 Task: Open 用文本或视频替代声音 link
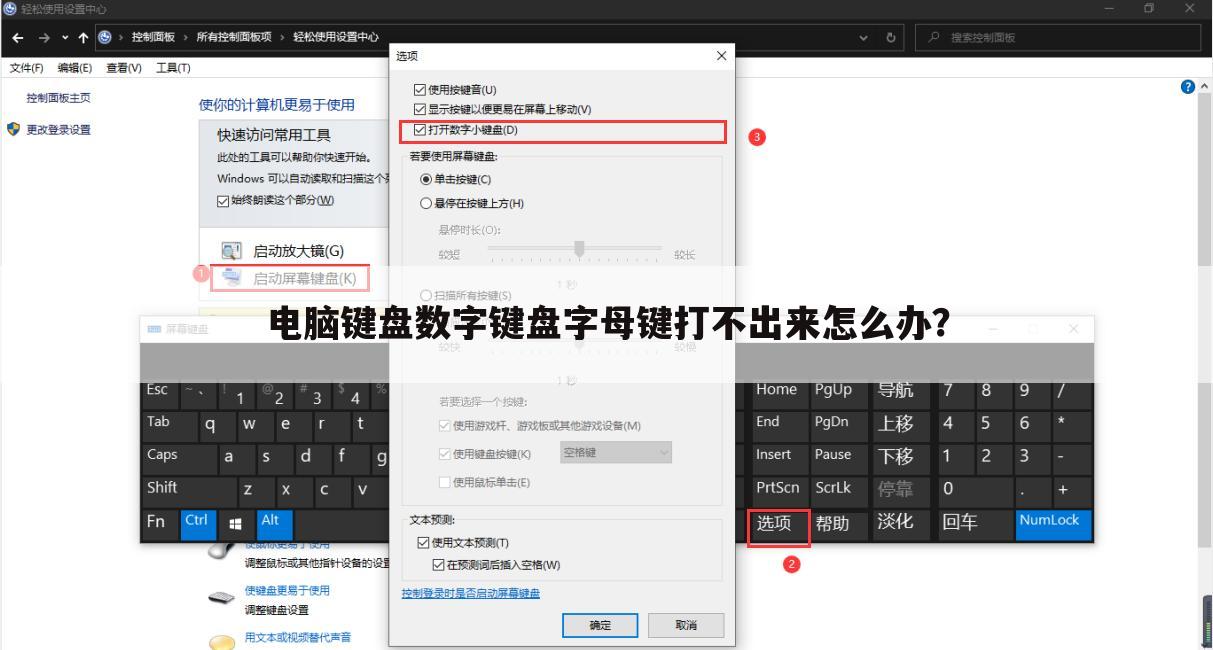298,637
